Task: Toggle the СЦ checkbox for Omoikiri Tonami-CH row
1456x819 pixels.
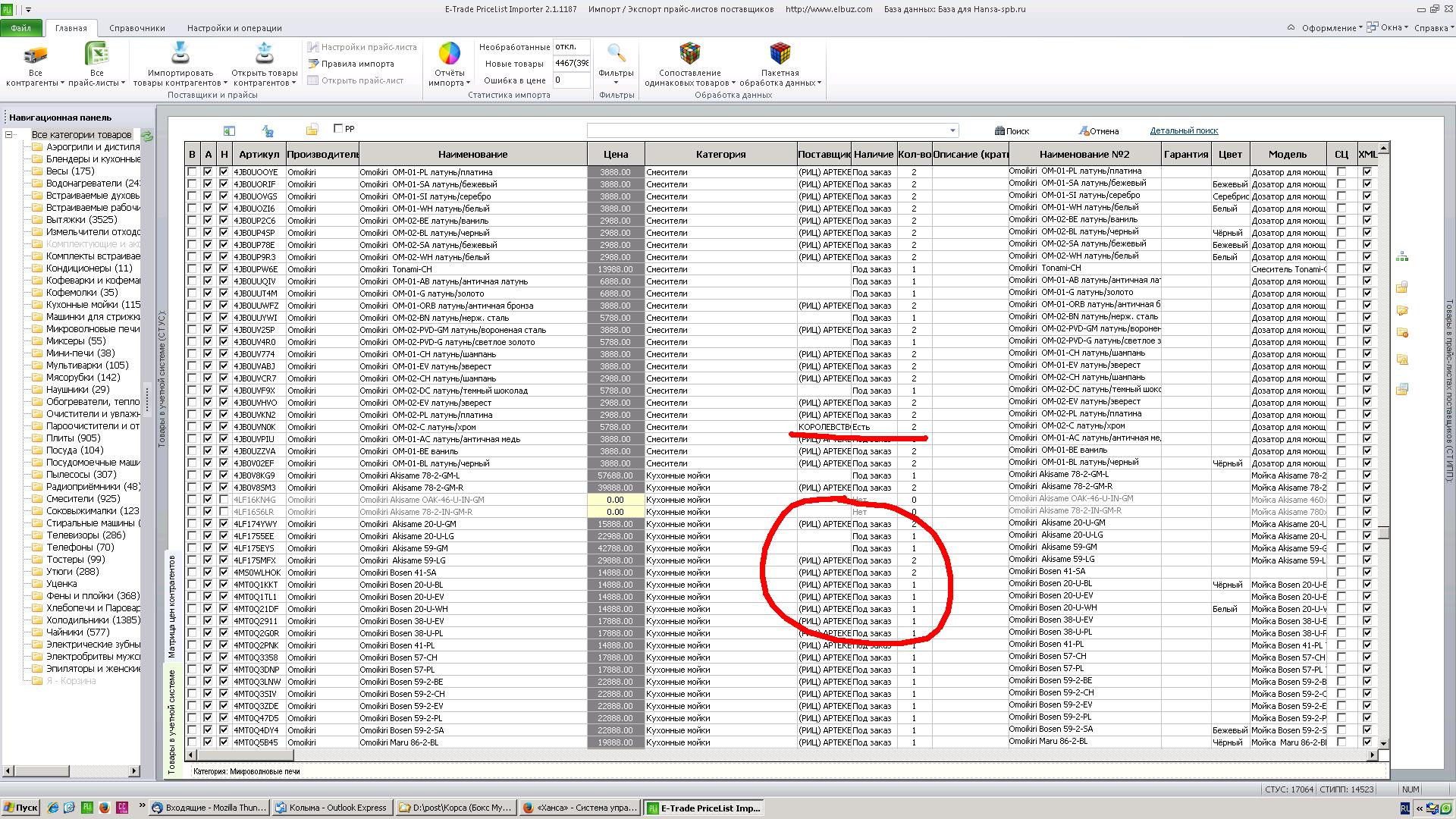Action: [1341, 269]
